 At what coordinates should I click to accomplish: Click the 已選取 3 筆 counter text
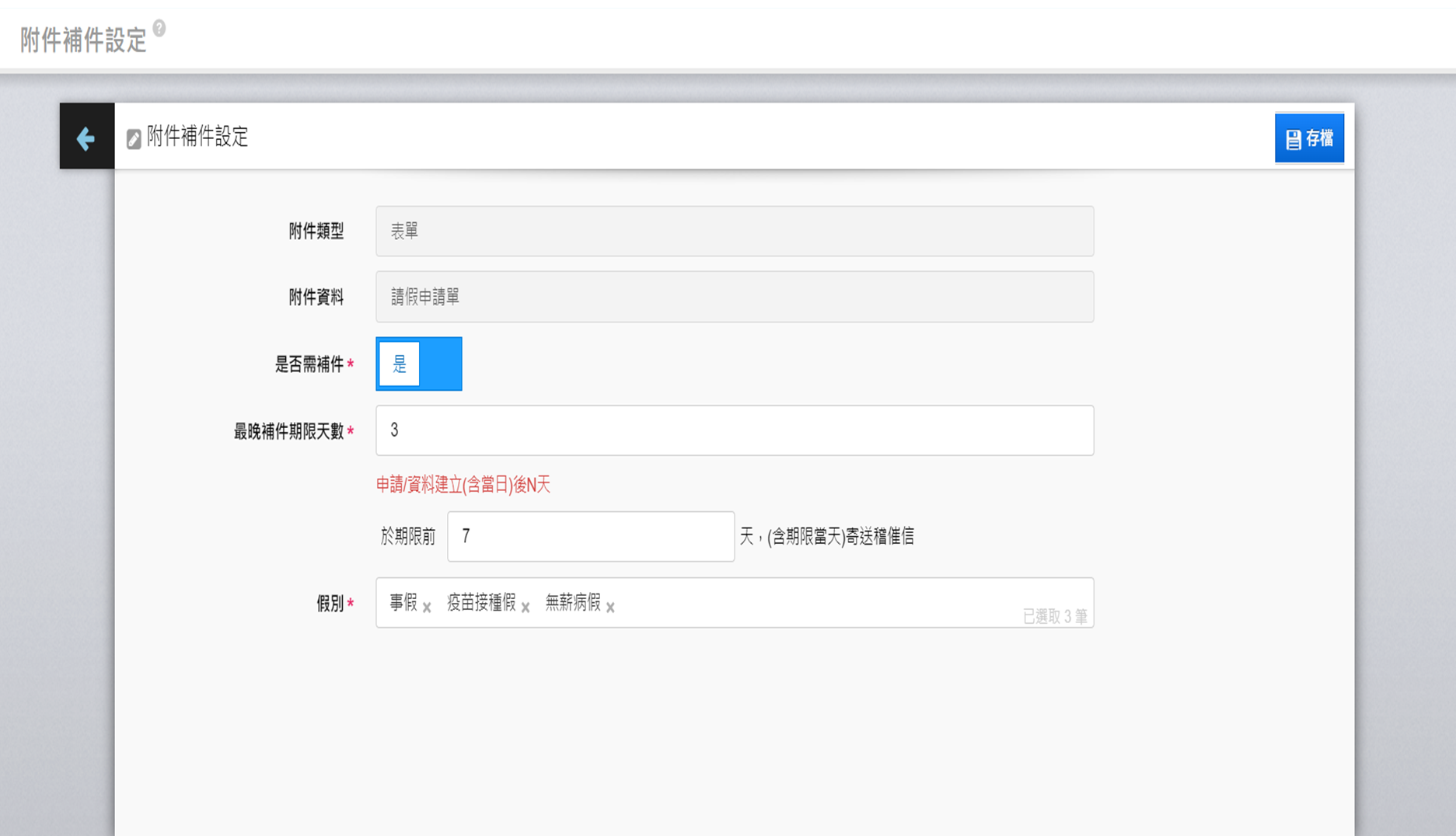coord(1054,616)
